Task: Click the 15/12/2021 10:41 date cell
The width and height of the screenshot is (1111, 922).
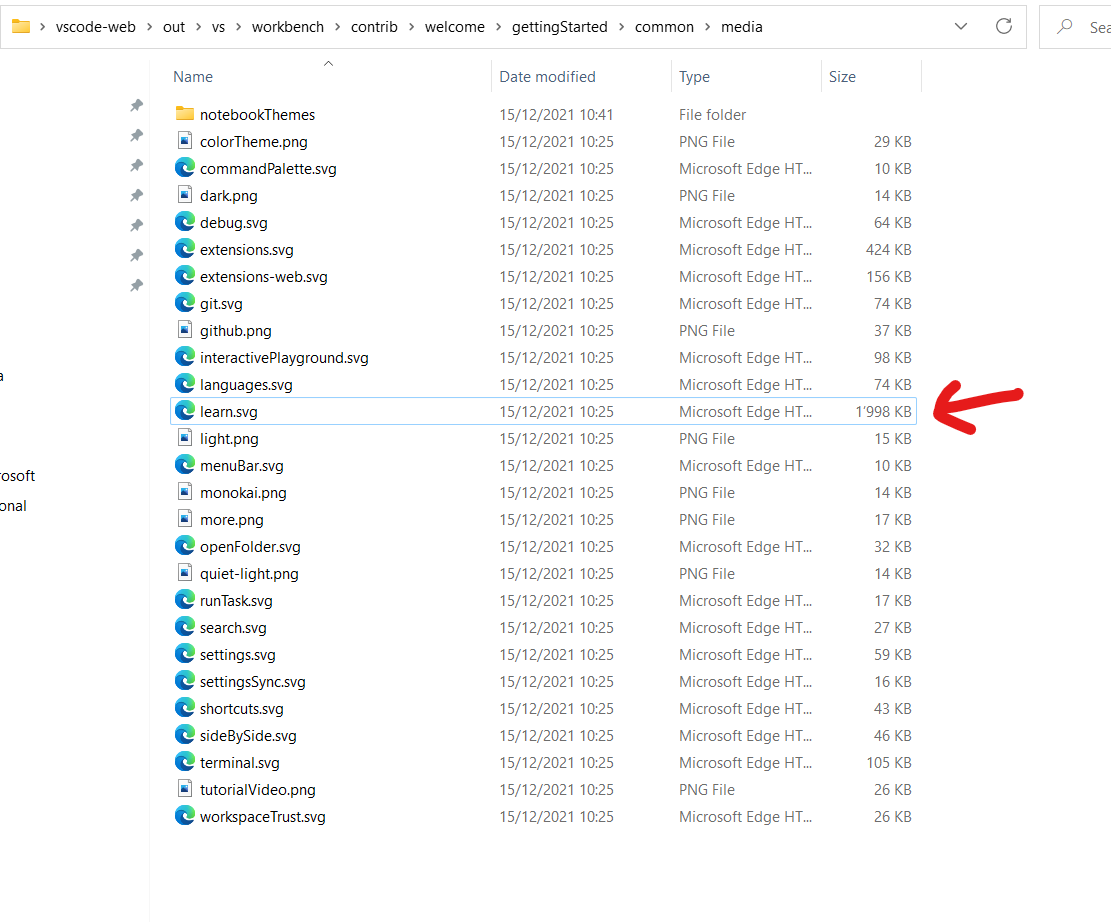Action: tap(556, 114)
